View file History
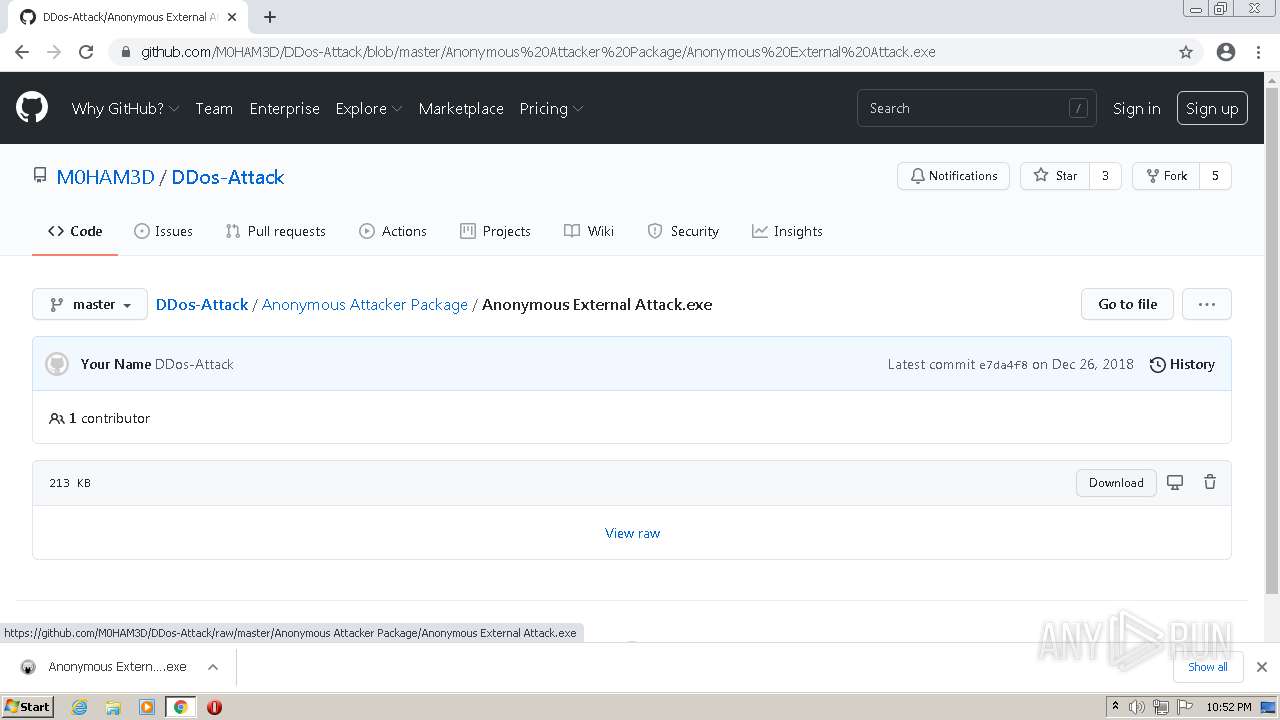This screenshot has width=1280, height=720. coord(1182,364)
